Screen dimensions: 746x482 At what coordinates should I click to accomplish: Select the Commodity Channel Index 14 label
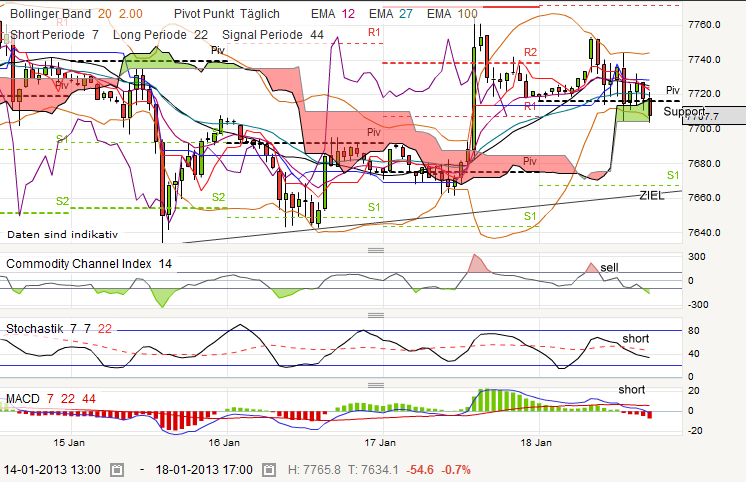click(x=89, y=264)
